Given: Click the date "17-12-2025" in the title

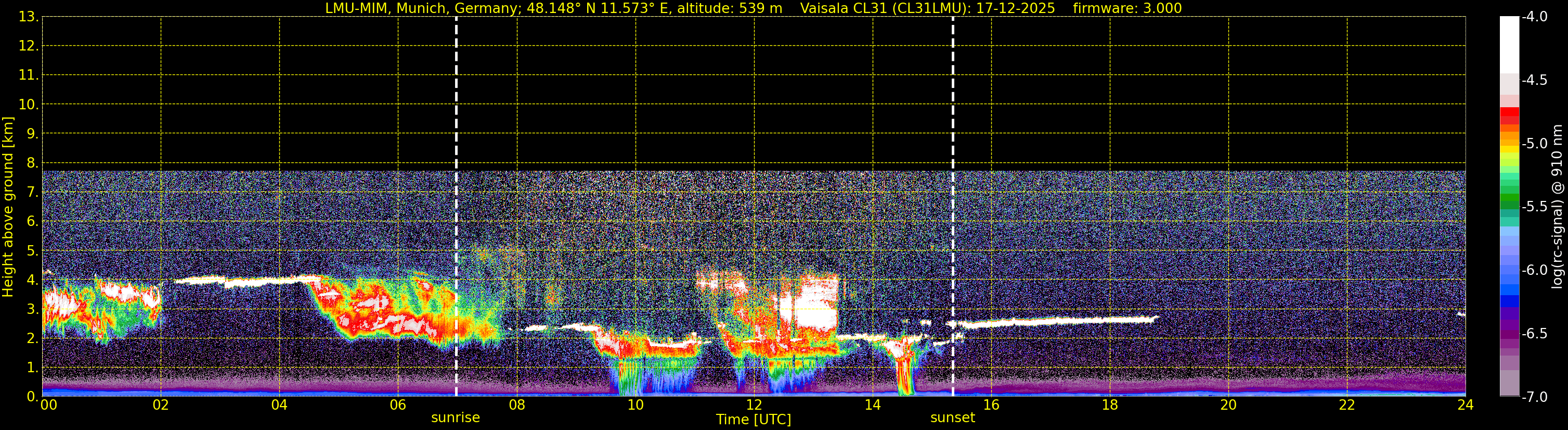Looking at the screenshot, I should (1017, 8).
